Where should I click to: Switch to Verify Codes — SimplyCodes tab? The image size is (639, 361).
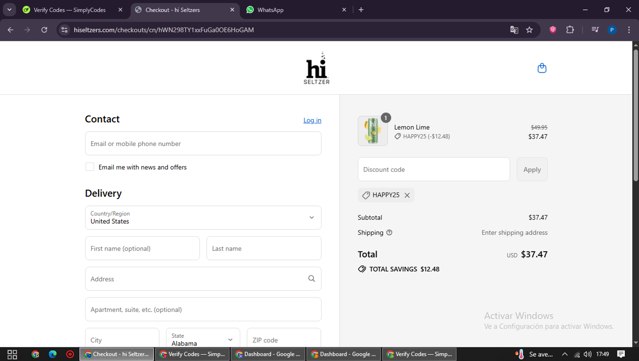click(x=69, y=10)
